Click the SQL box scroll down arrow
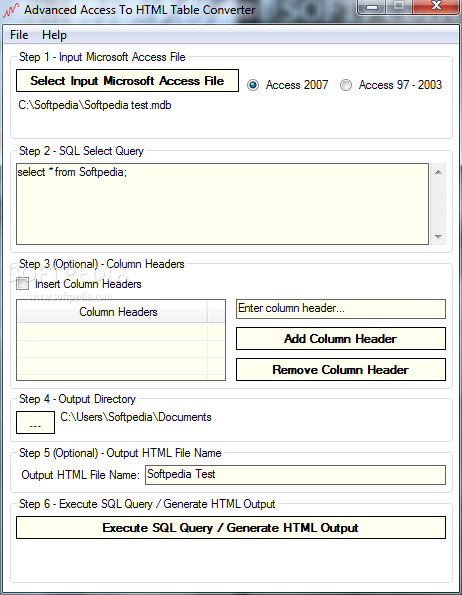The width and height of the screenshot is (462, 595). [438, 237]
